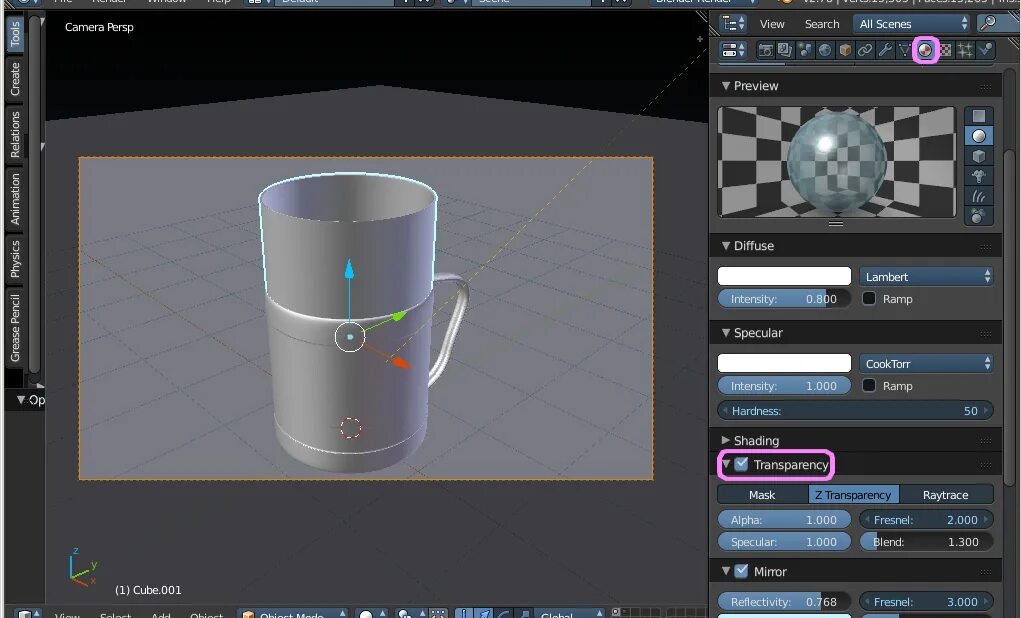Switch to the Tools tab
The image size is (1021, 618).
15,34
